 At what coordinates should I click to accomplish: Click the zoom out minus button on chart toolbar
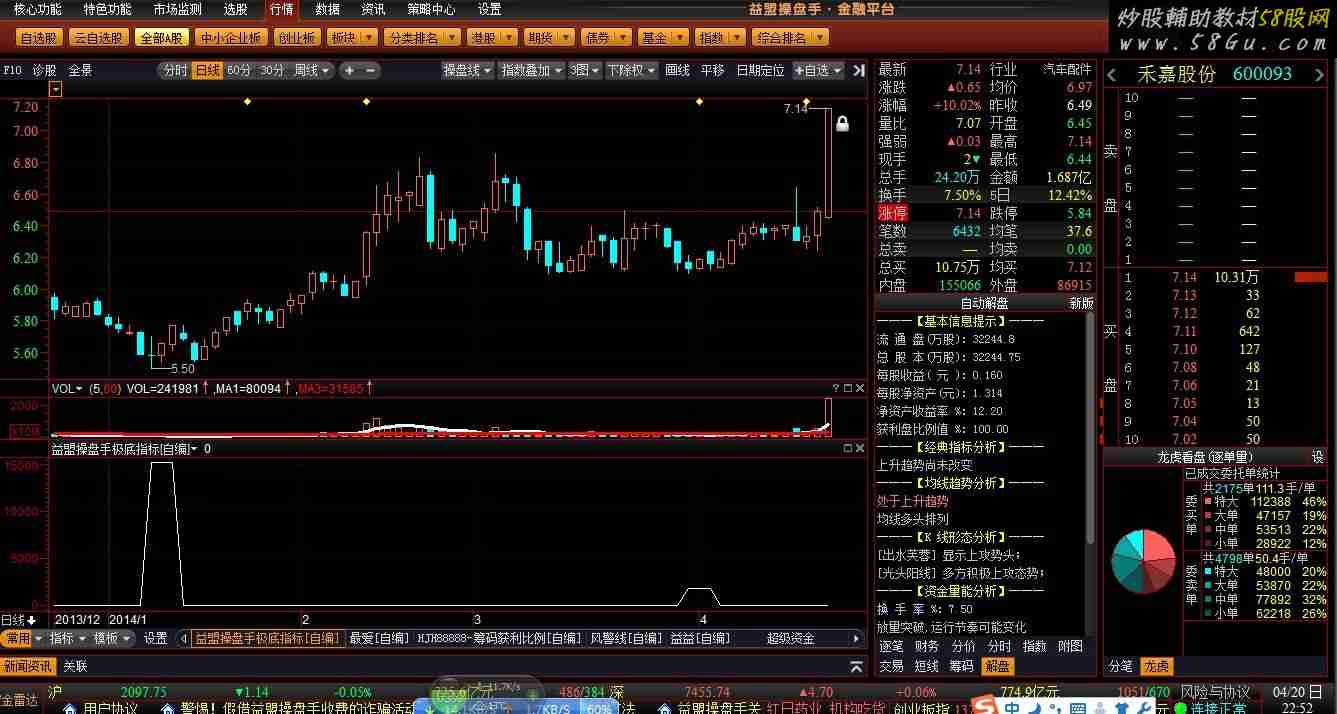click(x=371, y=70)
